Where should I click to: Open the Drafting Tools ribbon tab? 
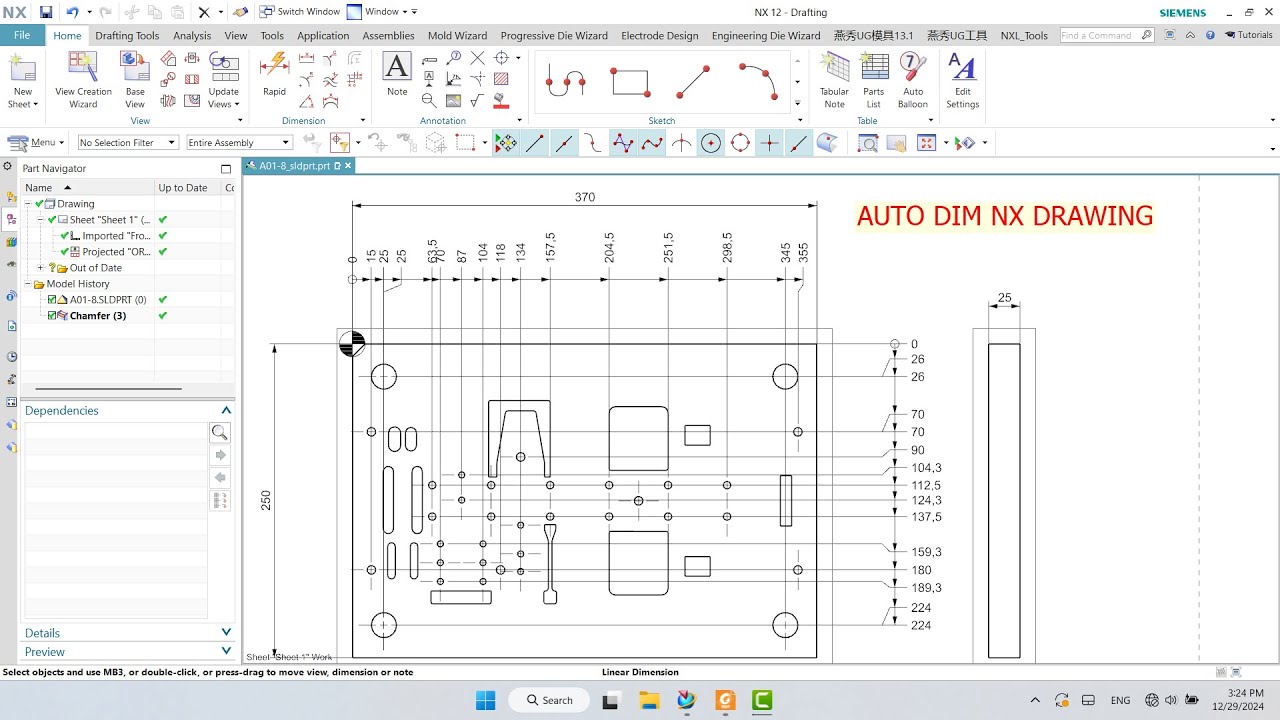coord(127,35)
